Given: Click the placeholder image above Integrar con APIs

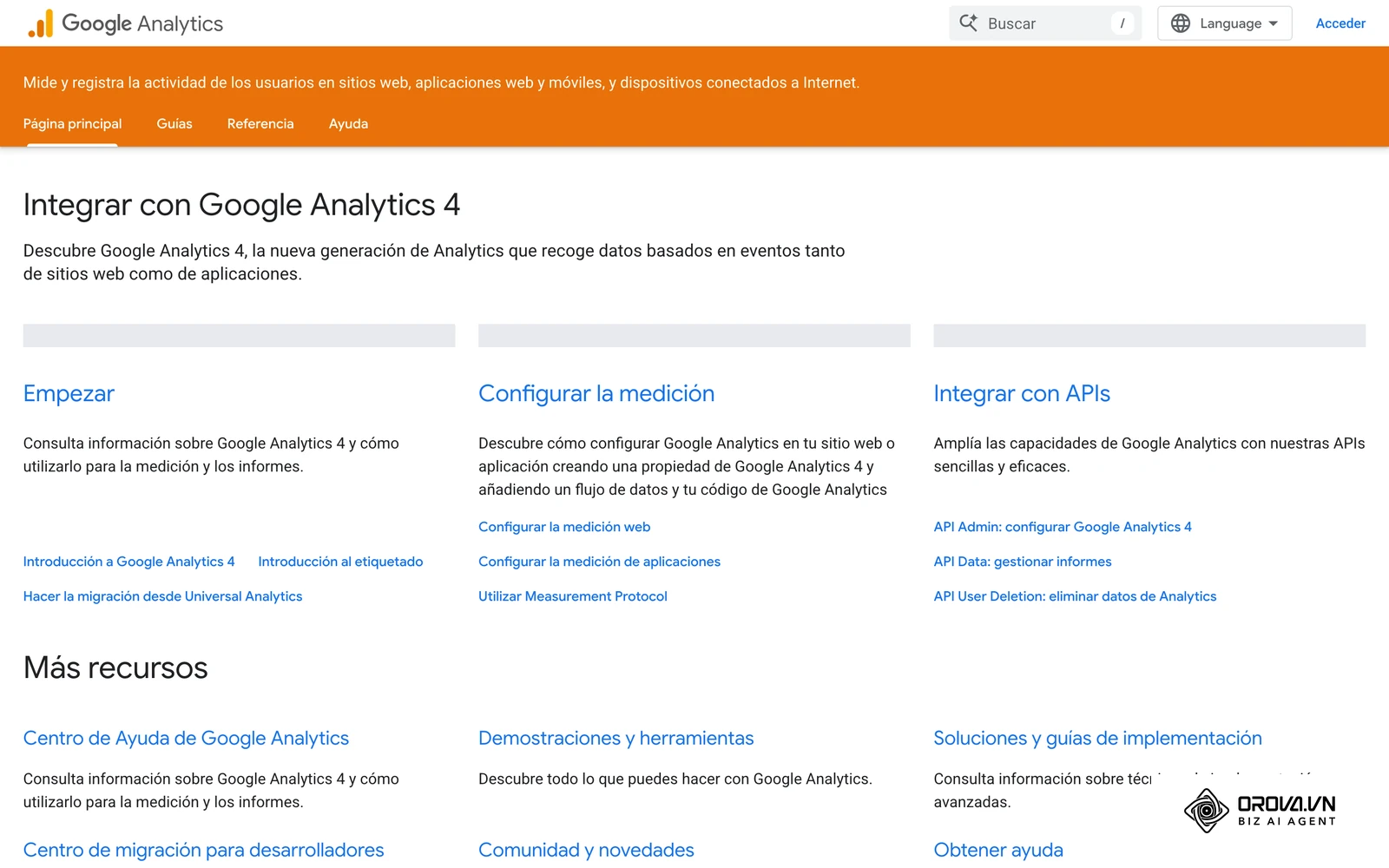Looking at the screenshot, I should pyautogui.click(x=1149, y=336).
